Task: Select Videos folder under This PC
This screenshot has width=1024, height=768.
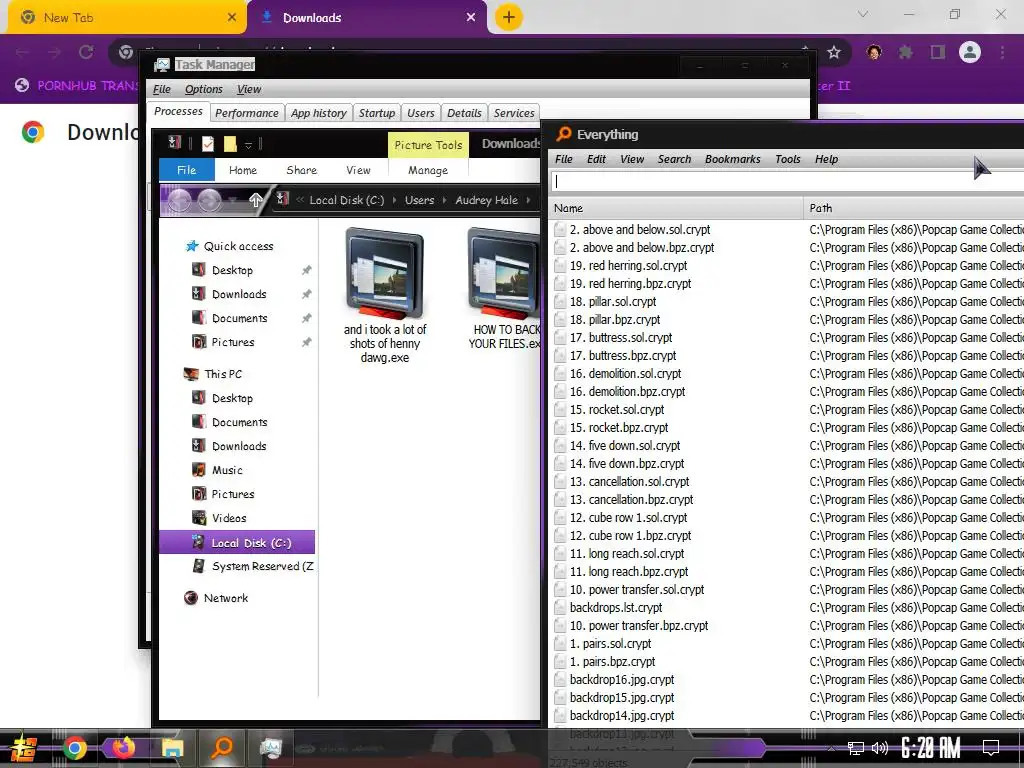Action: [220, 518]
